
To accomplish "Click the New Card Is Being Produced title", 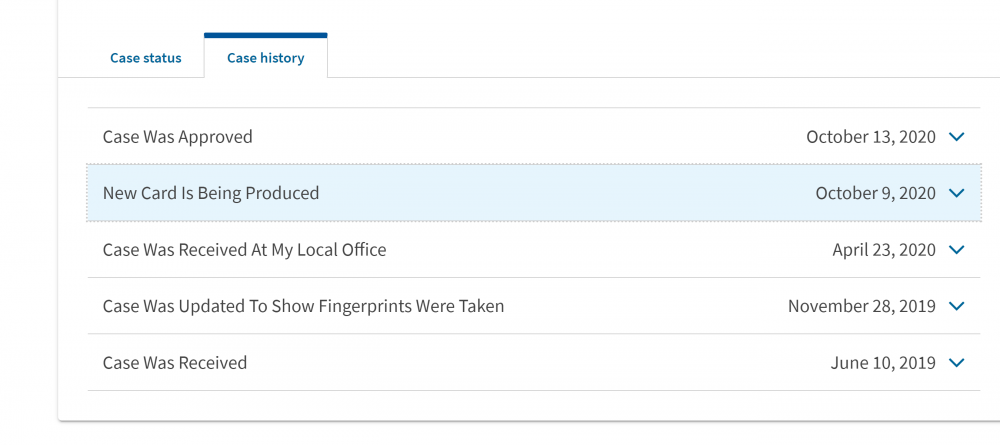I will coord(210,193).
